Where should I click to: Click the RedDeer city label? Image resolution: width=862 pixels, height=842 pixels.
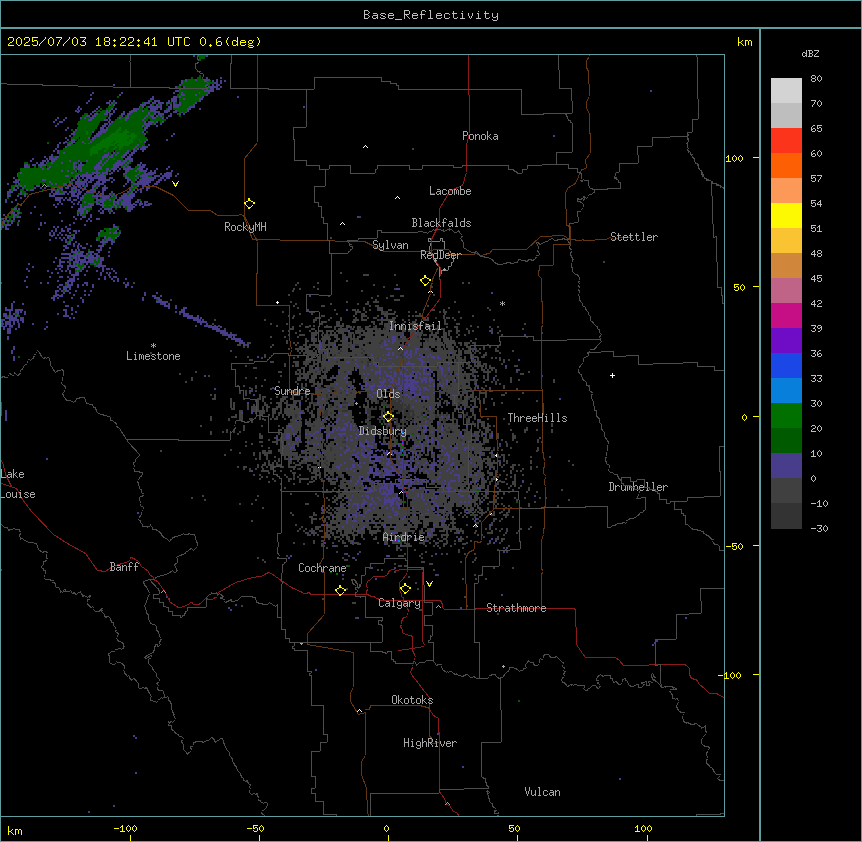tap(440, 255)
